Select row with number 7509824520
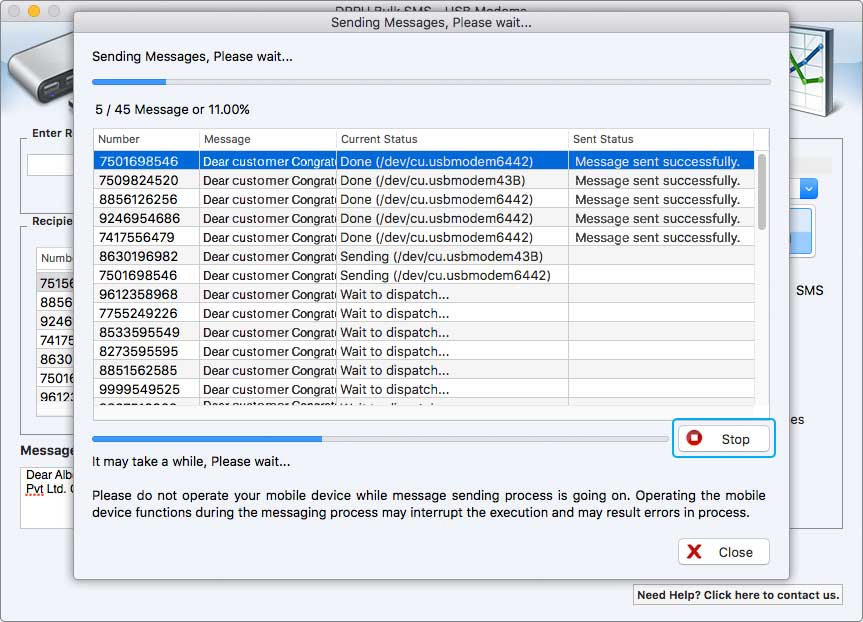 point(424,181)
